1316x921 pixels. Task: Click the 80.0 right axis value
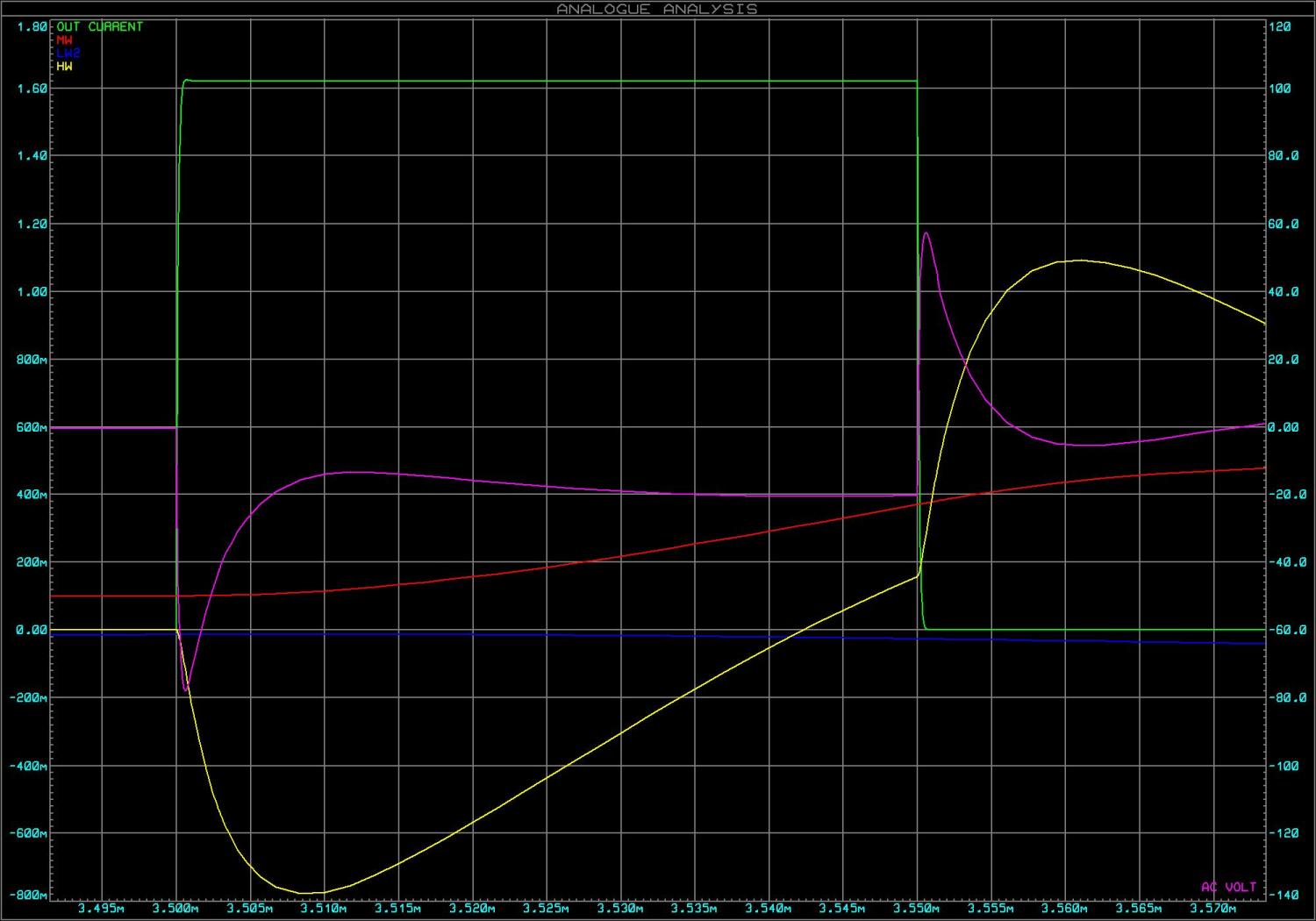tap(1284, 156)
